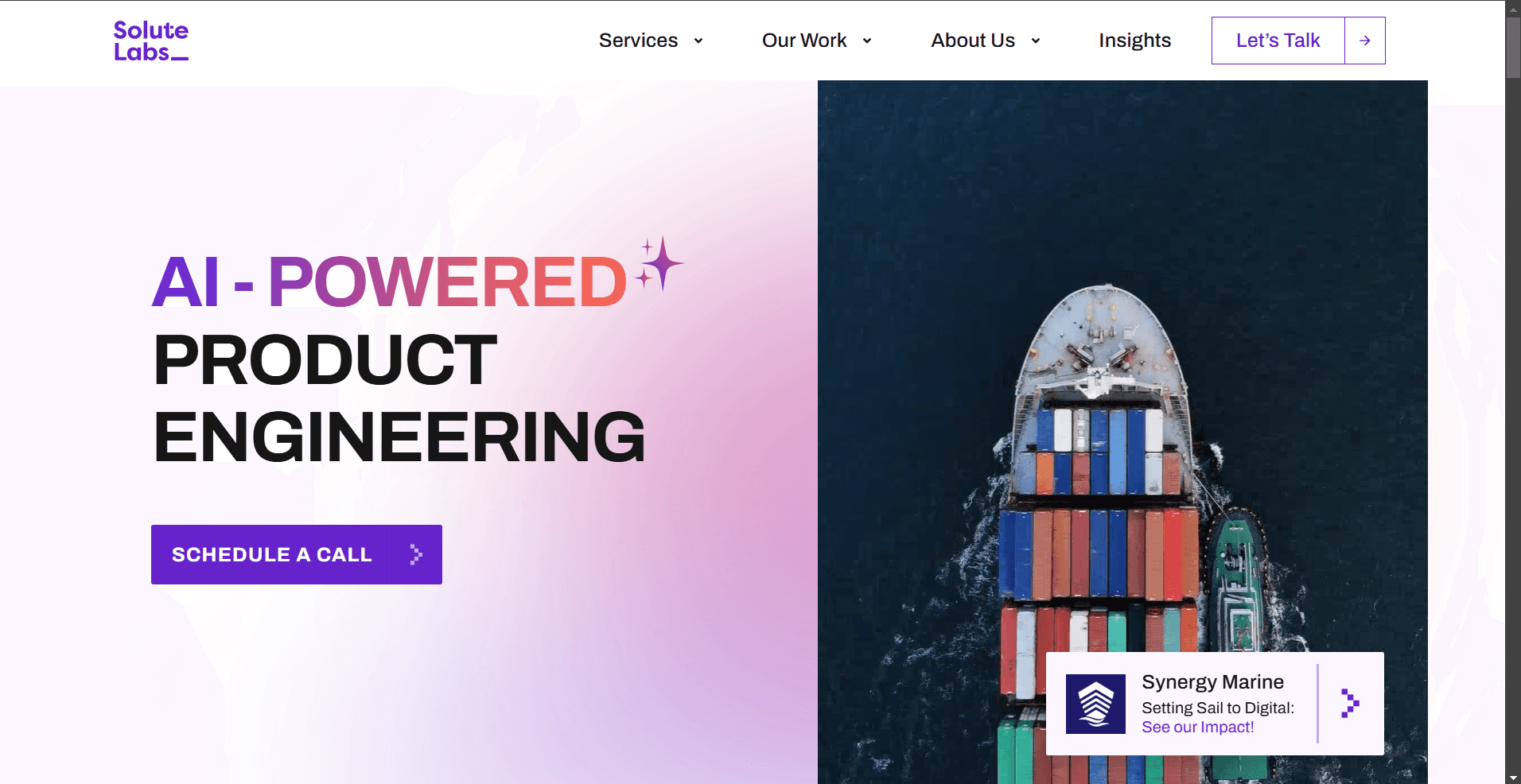Click the scrollbar down arrow
Image resolution: width=1521 pixels, height=784 pixels.
(x=1513, y=777)
